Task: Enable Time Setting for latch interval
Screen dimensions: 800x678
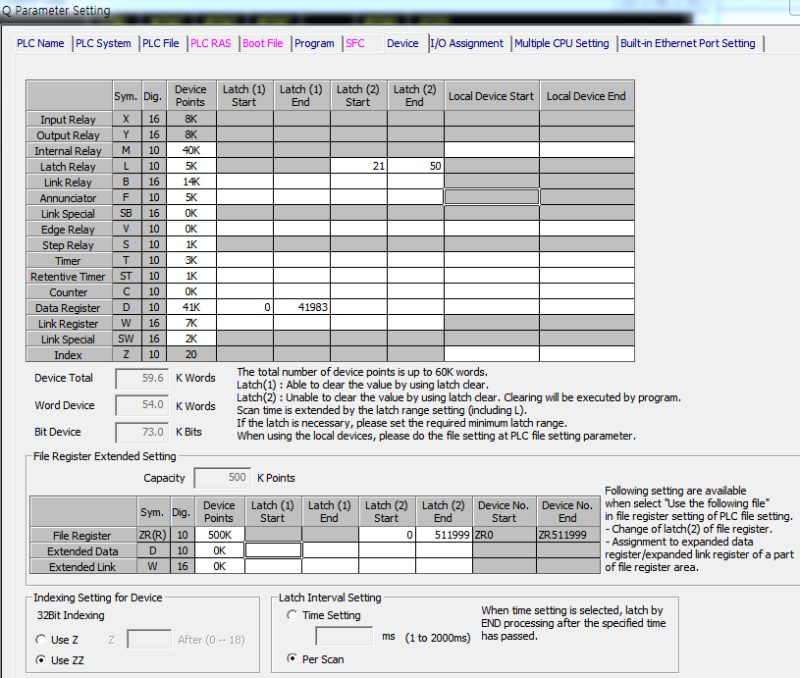Action: tap(293, 615)
